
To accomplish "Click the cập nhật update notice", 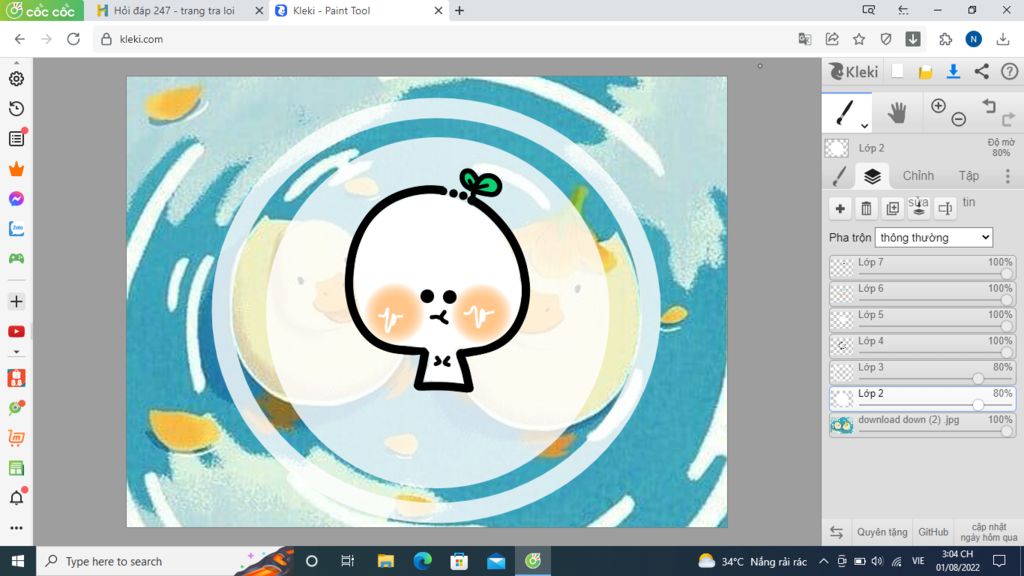I will pos(989,532).
